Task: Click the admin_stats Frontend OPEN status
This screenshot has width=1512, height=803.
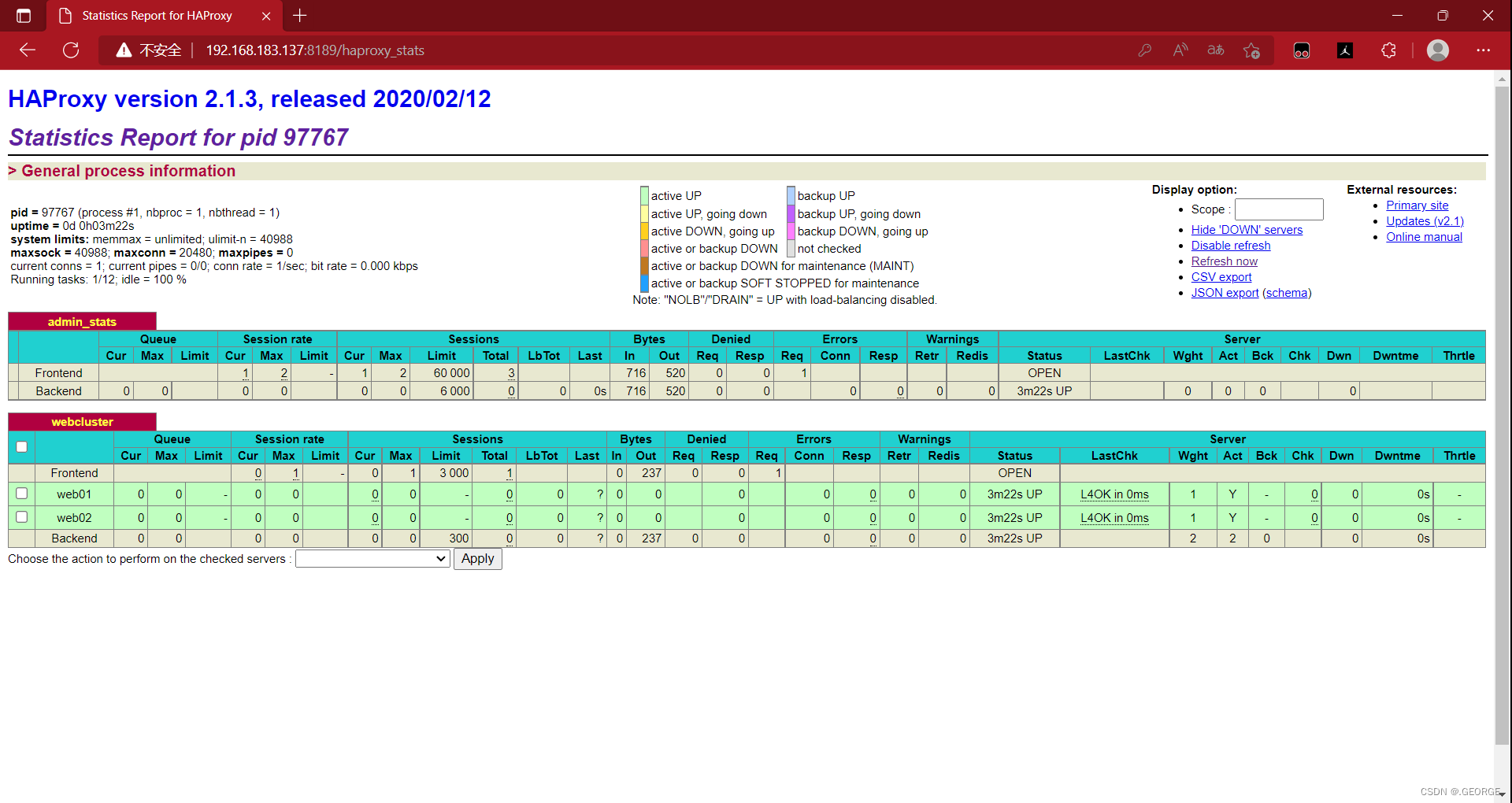Action: [1044, 373]
